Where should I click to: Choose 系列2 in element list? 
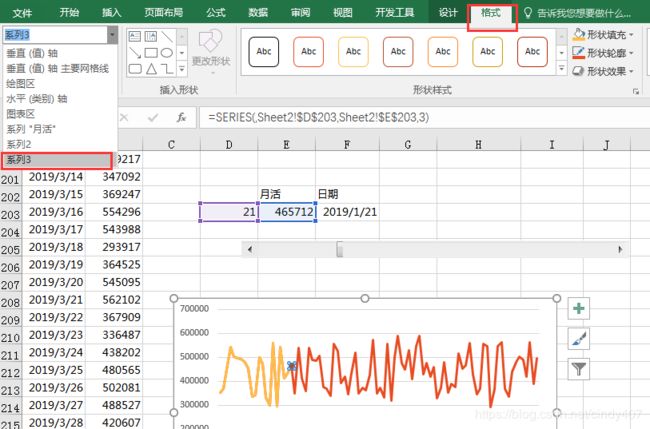coord(59,144)
